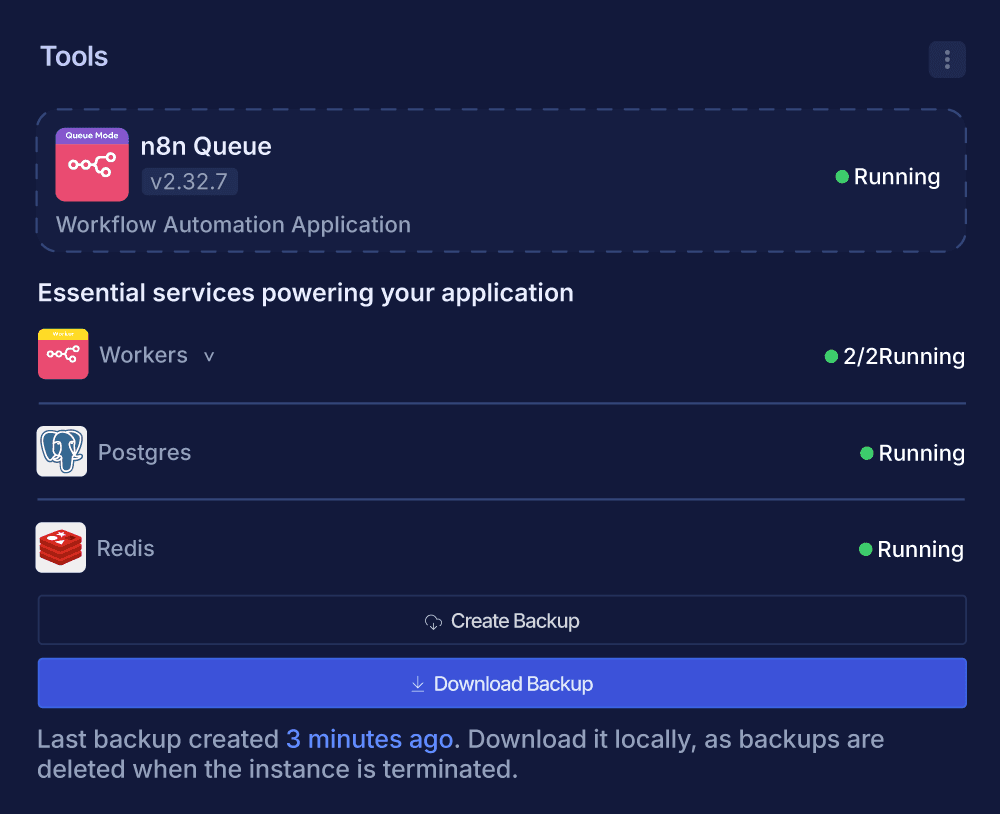Click the Workflow Automation Application description

233,225
